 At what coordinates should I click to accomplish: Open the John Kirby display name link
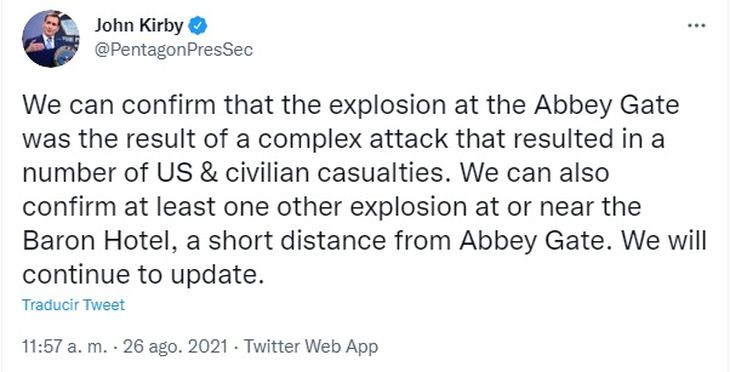tap(139, 26)
